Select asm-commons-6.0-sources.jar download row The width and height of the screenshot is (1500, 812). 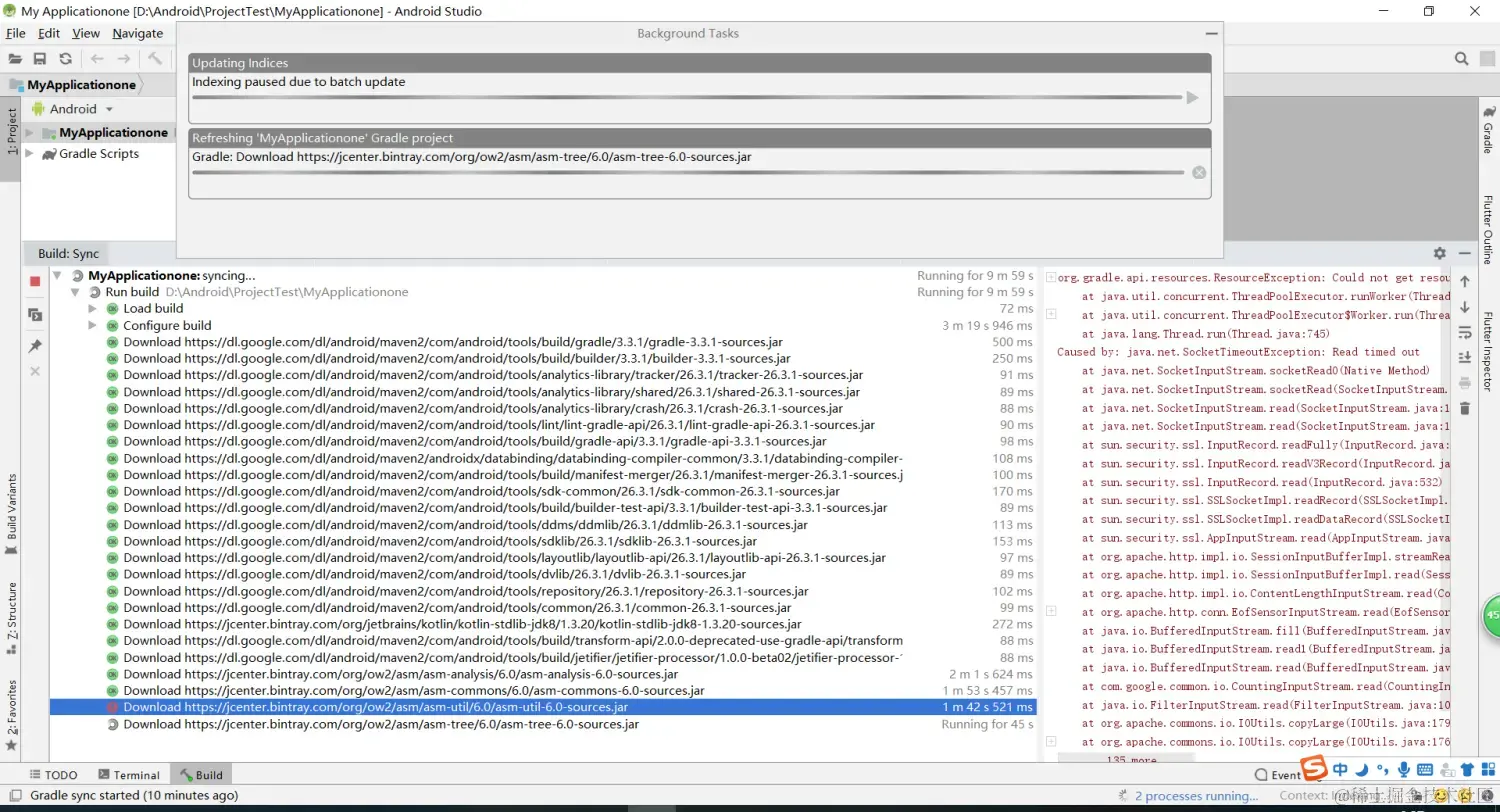point(543,690)
